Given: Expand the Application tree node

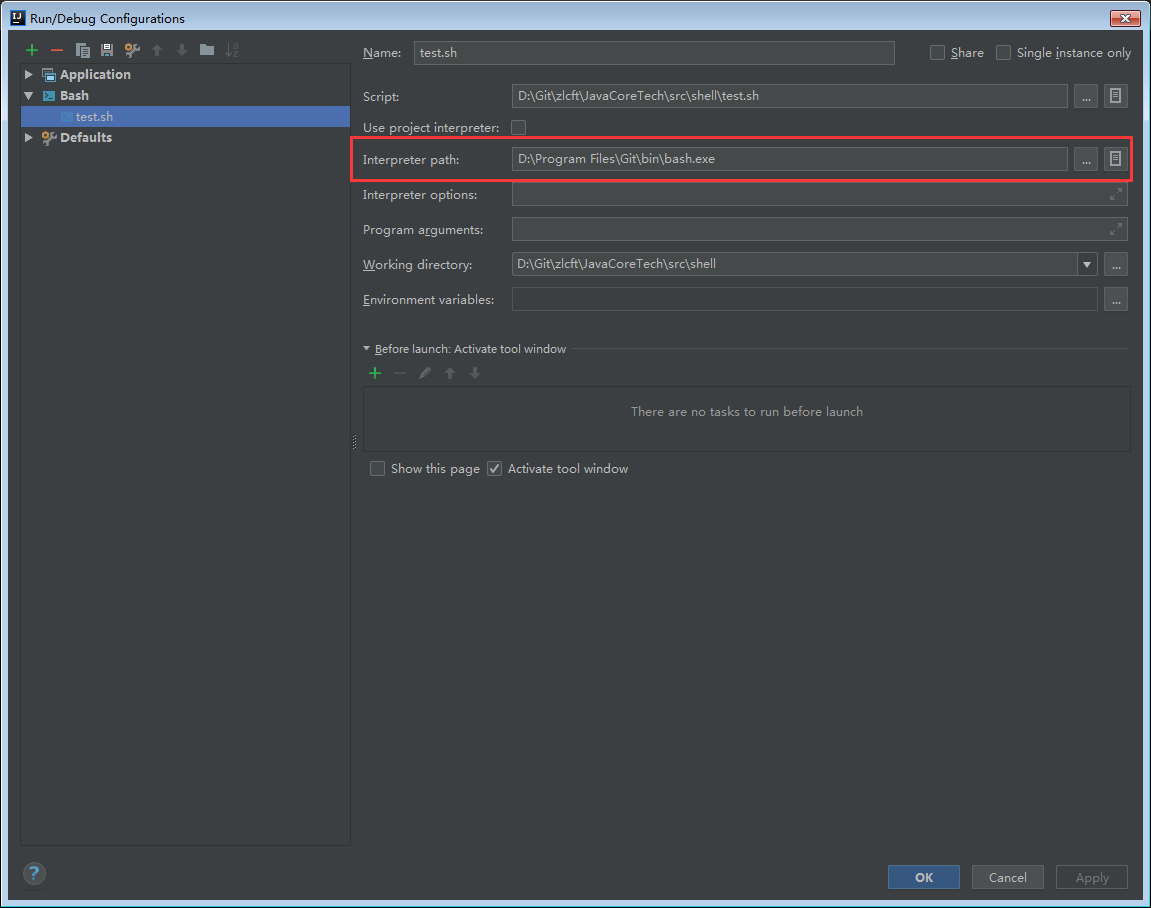Looking at the screenshot, I should [27, 73].
